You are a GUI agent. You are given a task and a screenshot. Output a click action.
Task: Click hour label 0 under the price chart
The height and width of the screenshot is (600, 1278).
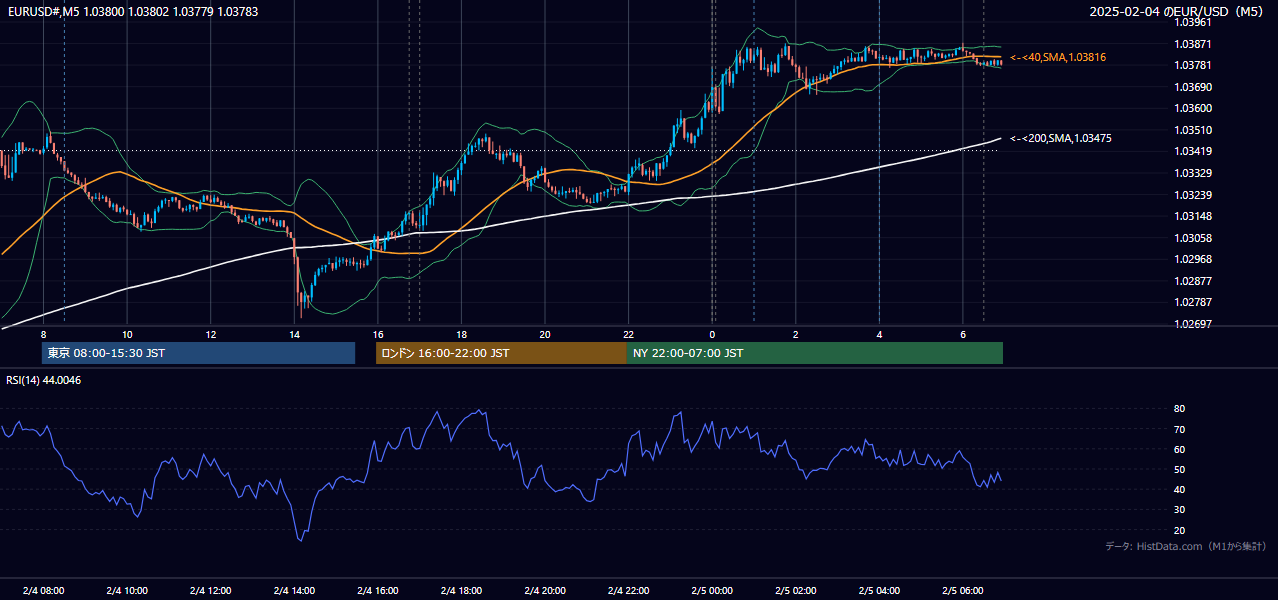tap(712, 334)
